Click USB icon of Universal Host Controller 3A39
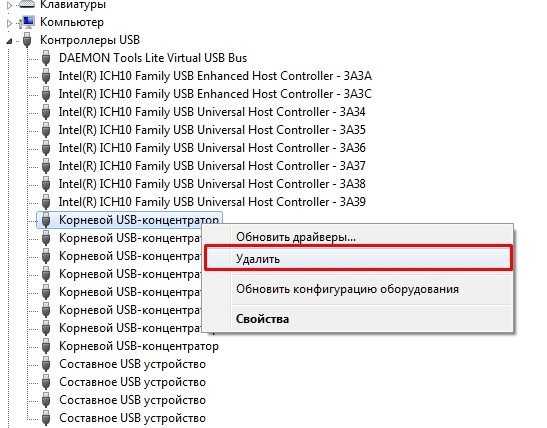This screenshot has height=428, width=547. (x=46, y=202)
